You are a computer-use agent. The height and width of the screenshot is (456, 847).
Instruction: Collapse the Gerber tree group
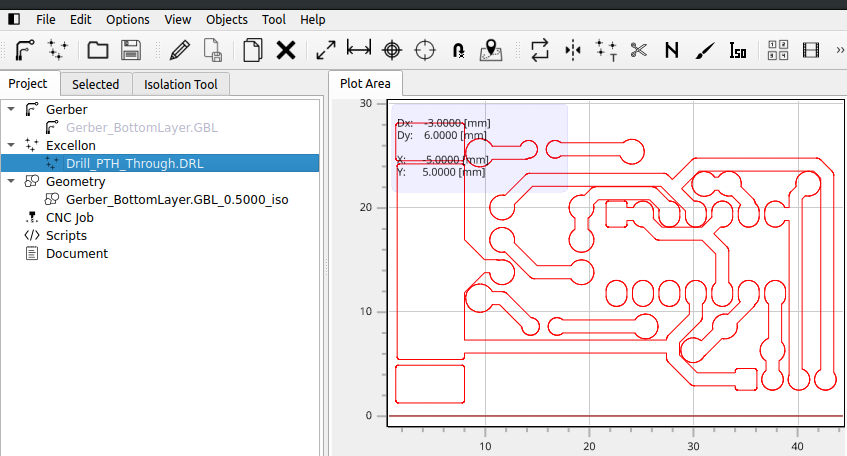(10, 109)
